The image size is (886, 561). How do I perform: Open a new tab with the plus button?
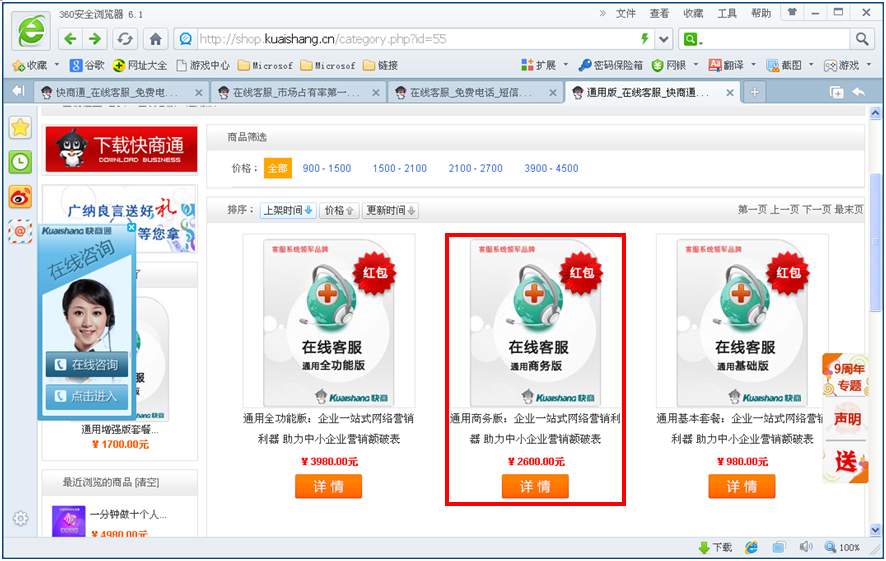(x=755, y=92)
